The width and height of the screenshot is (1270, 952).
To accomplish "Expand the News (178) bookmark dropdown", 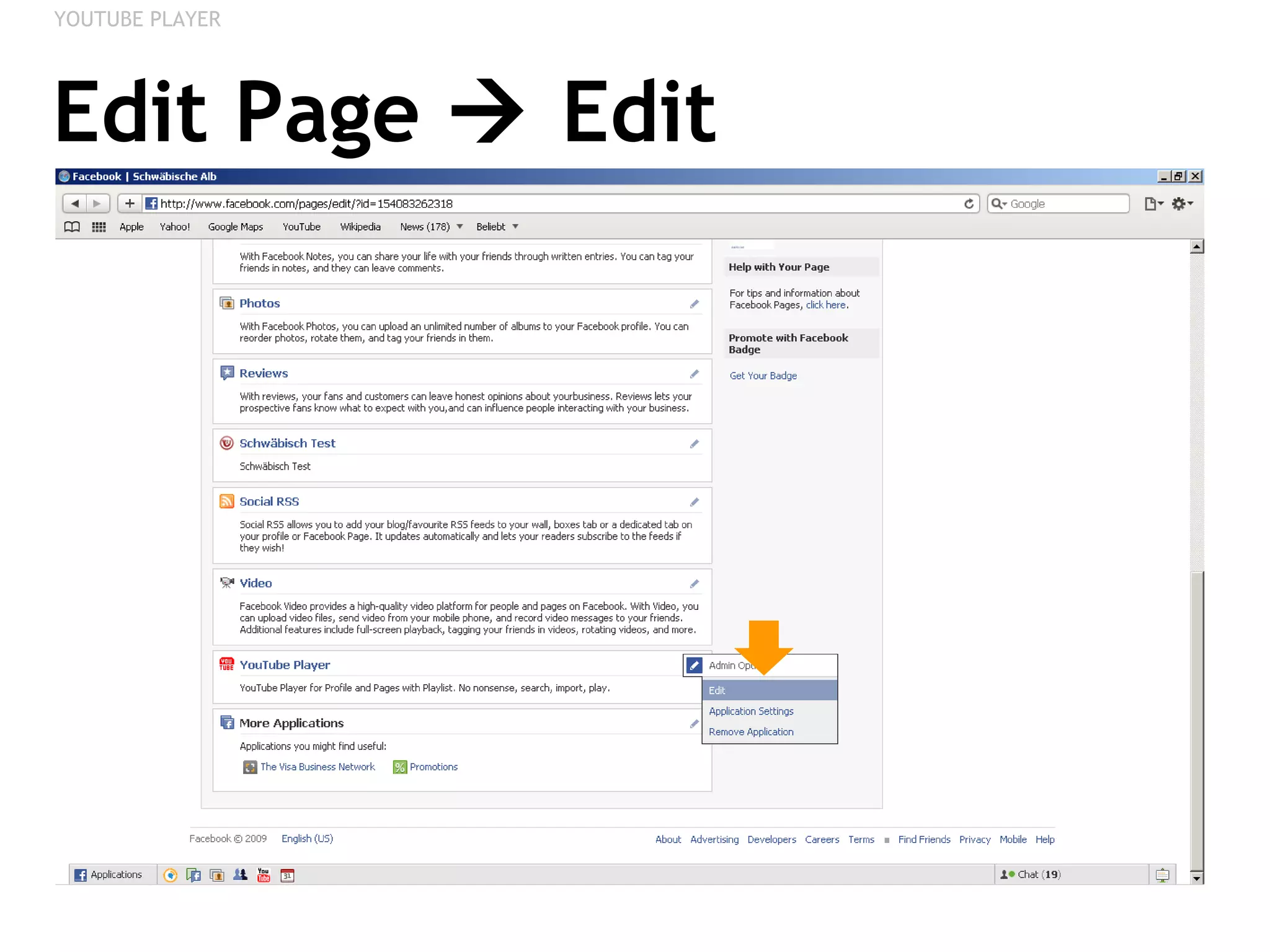I will click(x=460, y=227).
